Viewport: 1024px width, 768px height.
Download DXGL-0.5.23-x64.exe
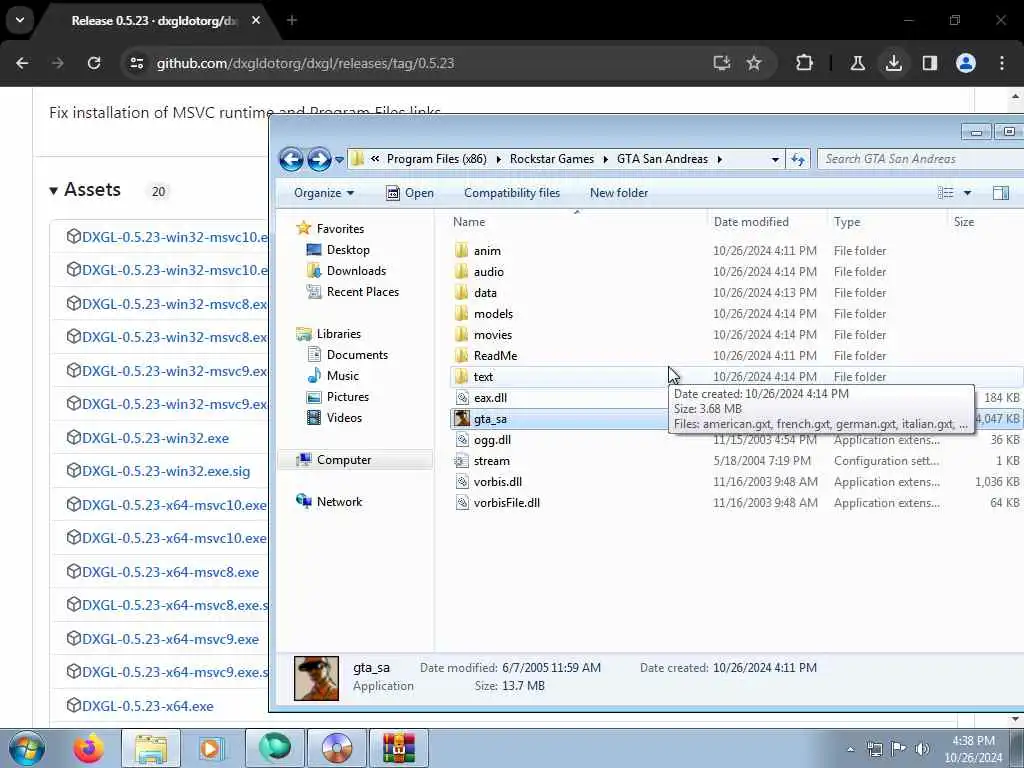[148, 706]
